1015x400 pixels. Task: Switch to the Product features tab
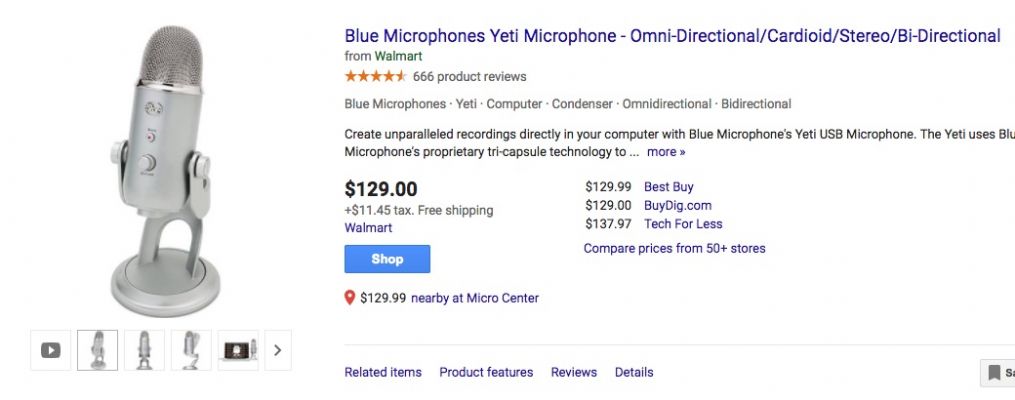click(x=486, y=372)
